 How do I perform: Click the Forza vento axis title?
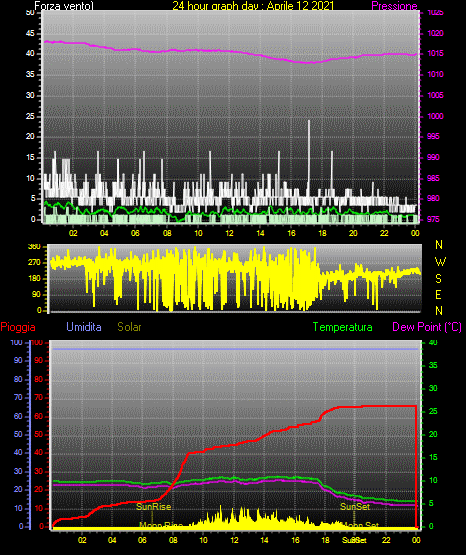tap(64, 6)
